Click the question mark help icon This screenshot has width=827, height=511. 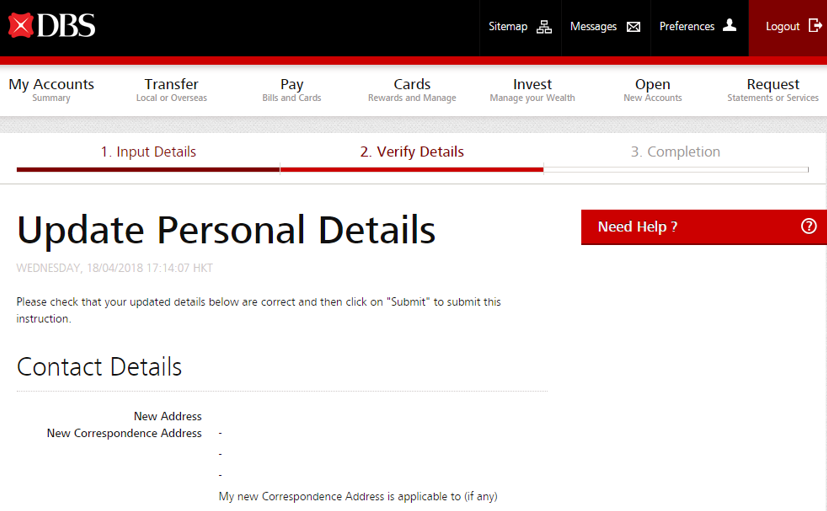coord(809,227)
